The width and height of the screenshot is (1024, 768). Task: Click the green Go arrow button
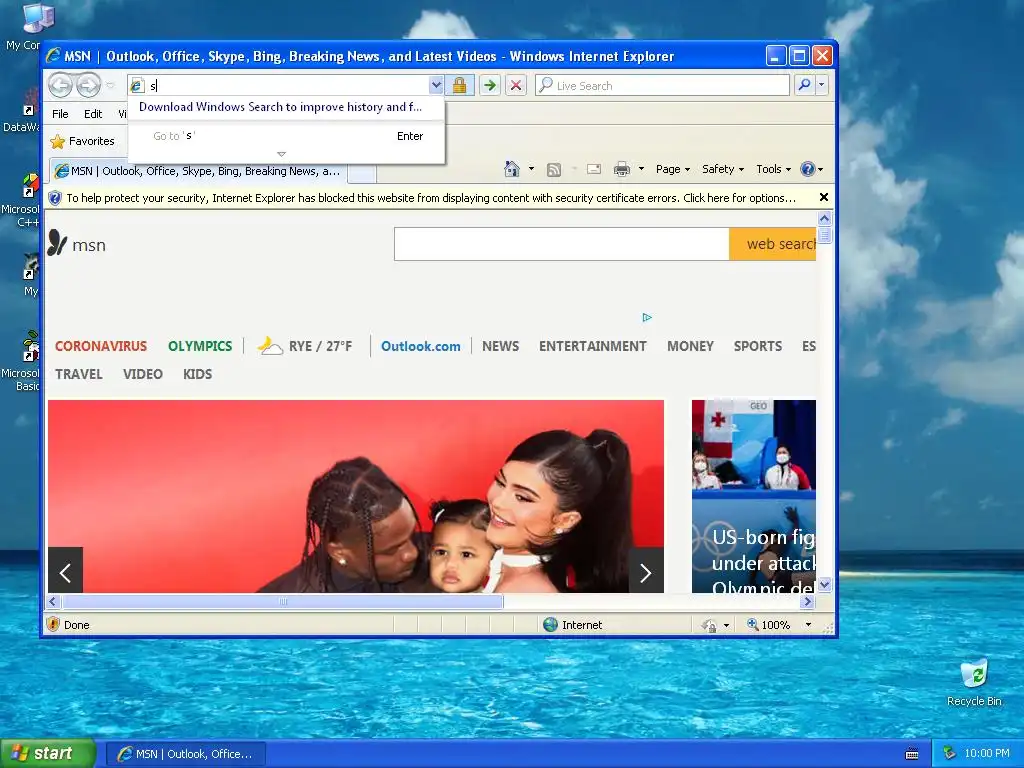(x=489, y=85)
